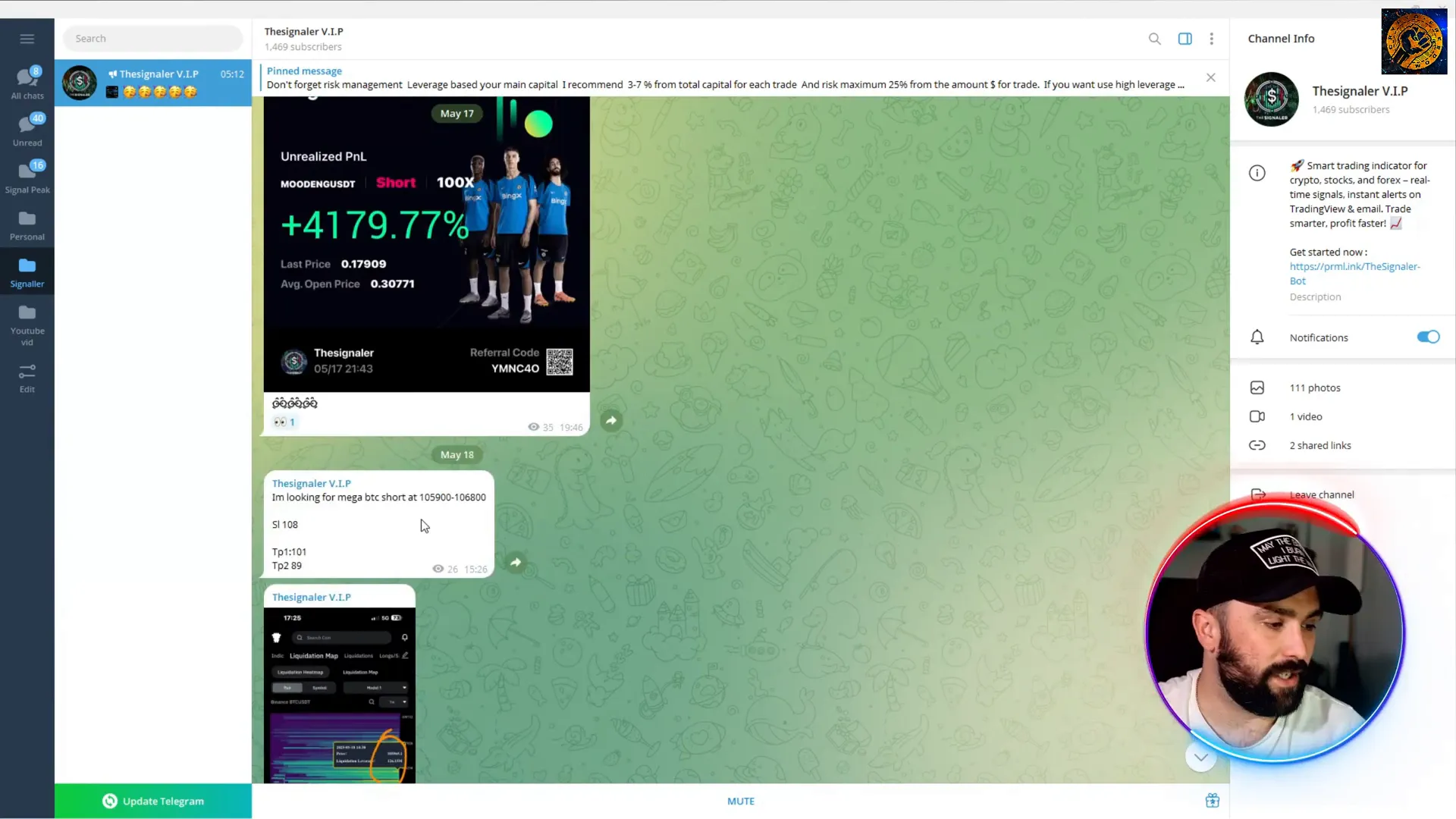This screenshot has width=1456, height=819.
Task: Click the channel info circle icon
Action: [1257, 173]
